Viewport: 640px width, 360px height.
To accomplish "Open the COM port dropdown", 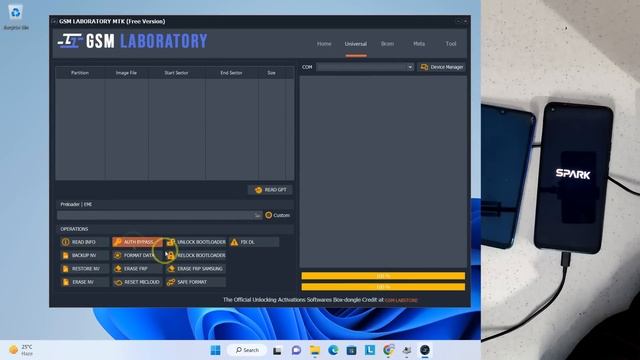I will click(410, 67).
